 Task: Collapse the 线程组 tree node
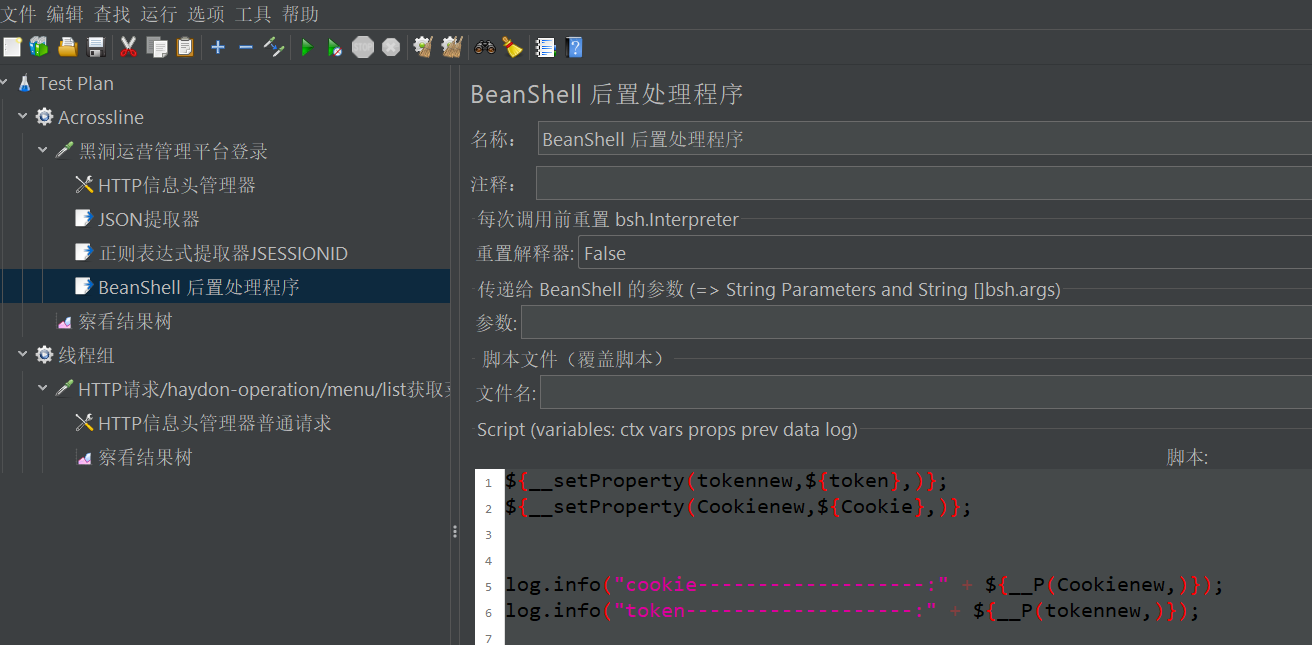tap(23, 355)
